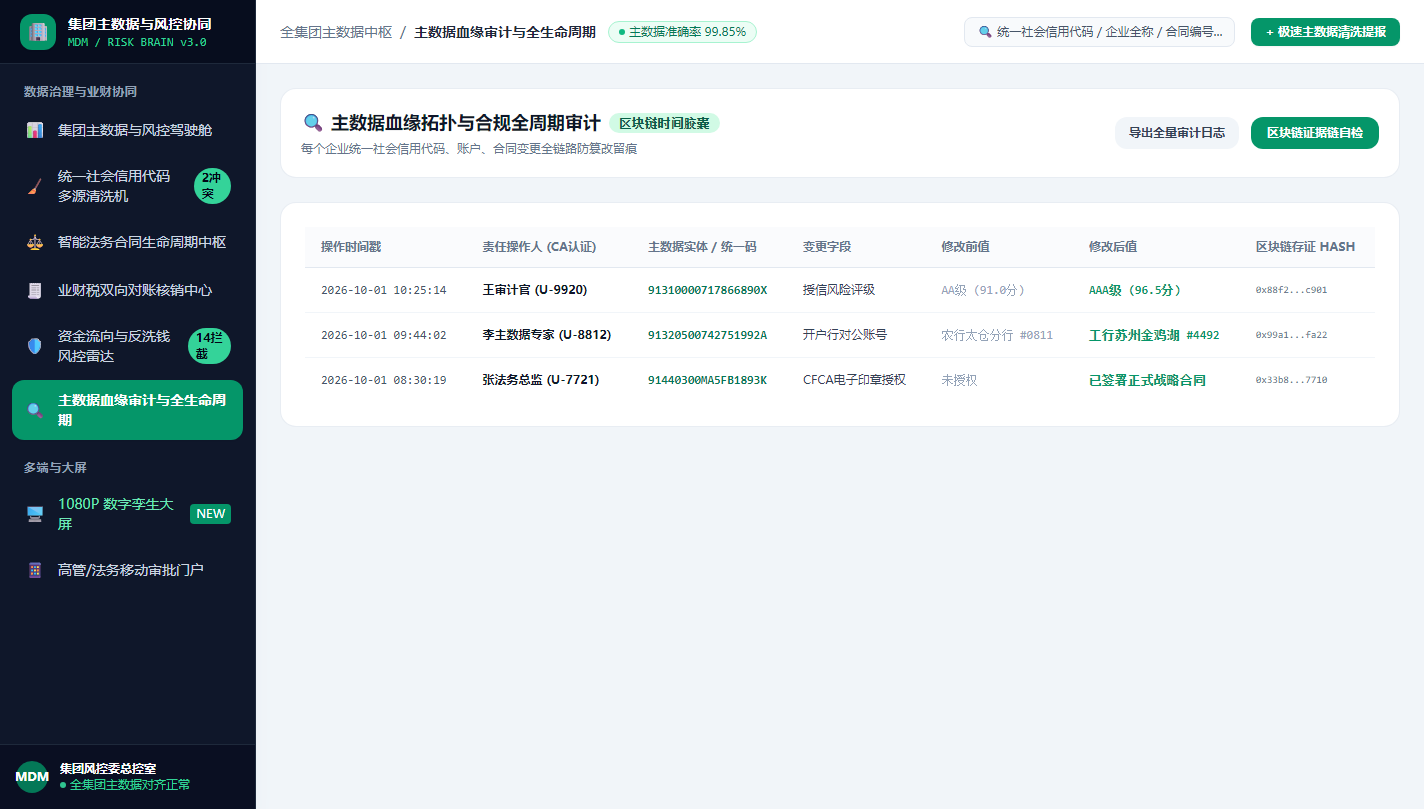
Task: Open 智能法务合同生命周期中枢 menu item
Action: (x=127, y=242)
